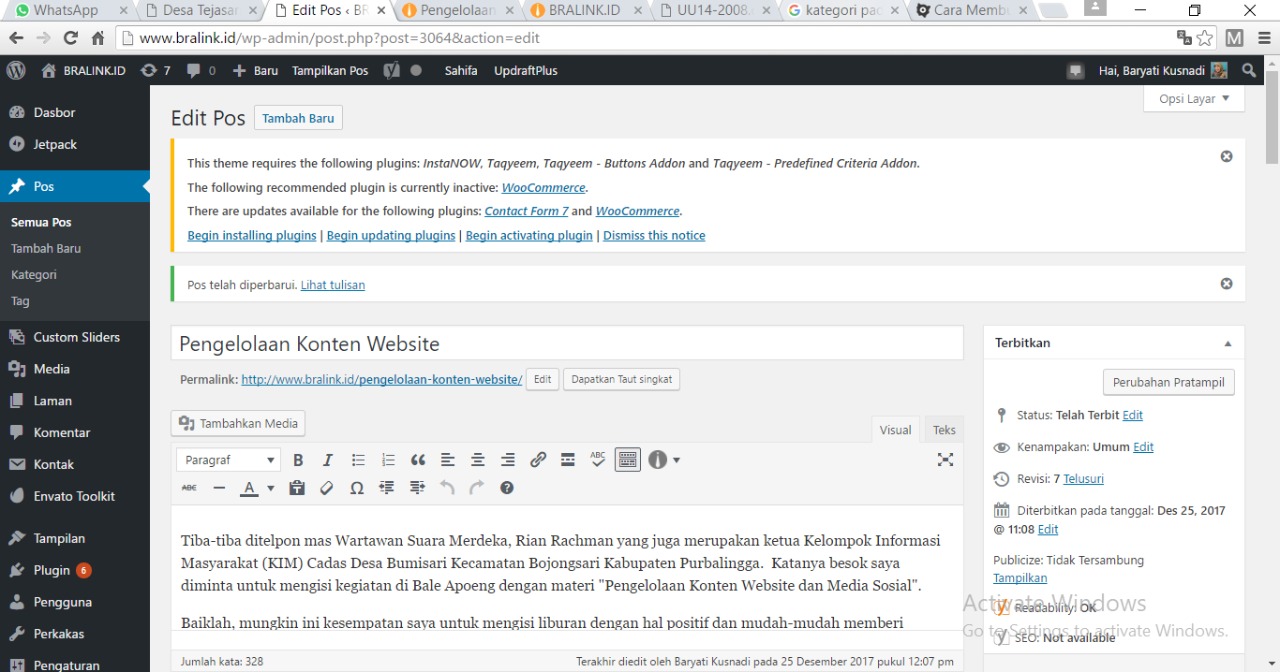Open the WordPress logo menu

click(16, 71)
